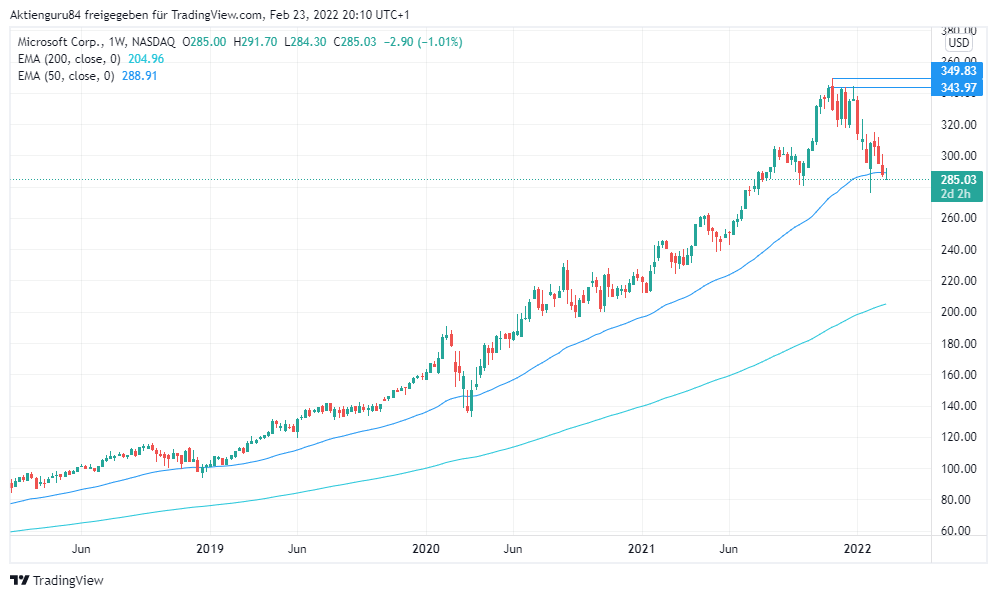The image size is (997, 598).
Task: Click the 220.00 price axis label
Action: [x=958, y=281]
